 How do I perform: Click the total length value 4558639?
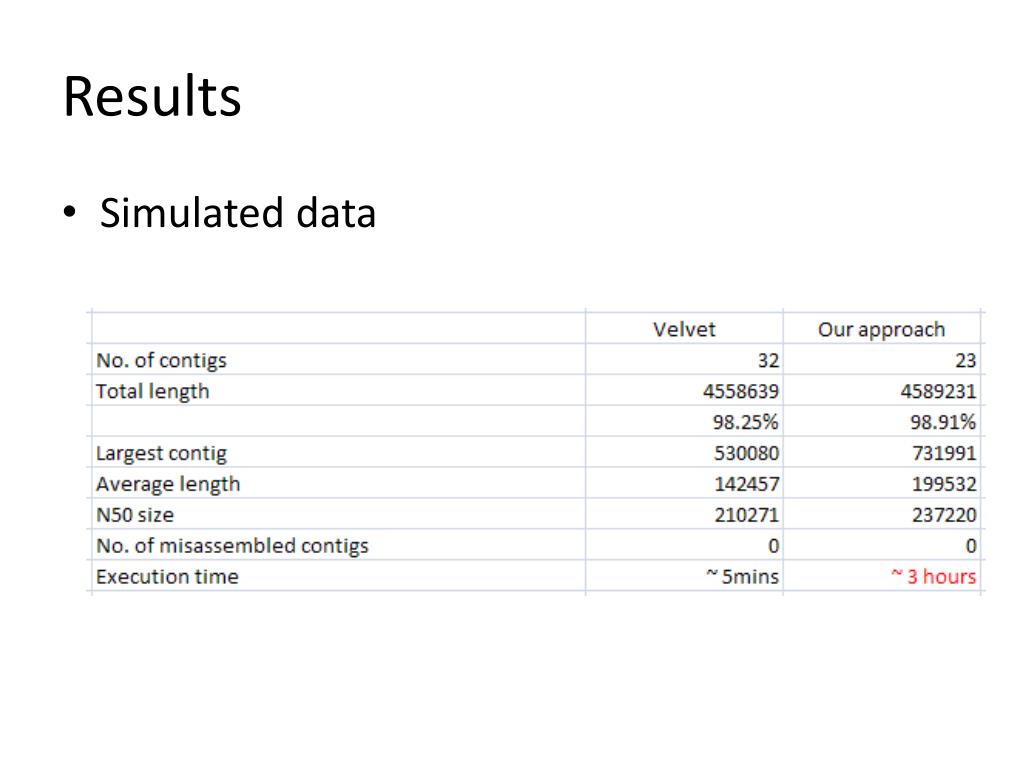point(741,391)
